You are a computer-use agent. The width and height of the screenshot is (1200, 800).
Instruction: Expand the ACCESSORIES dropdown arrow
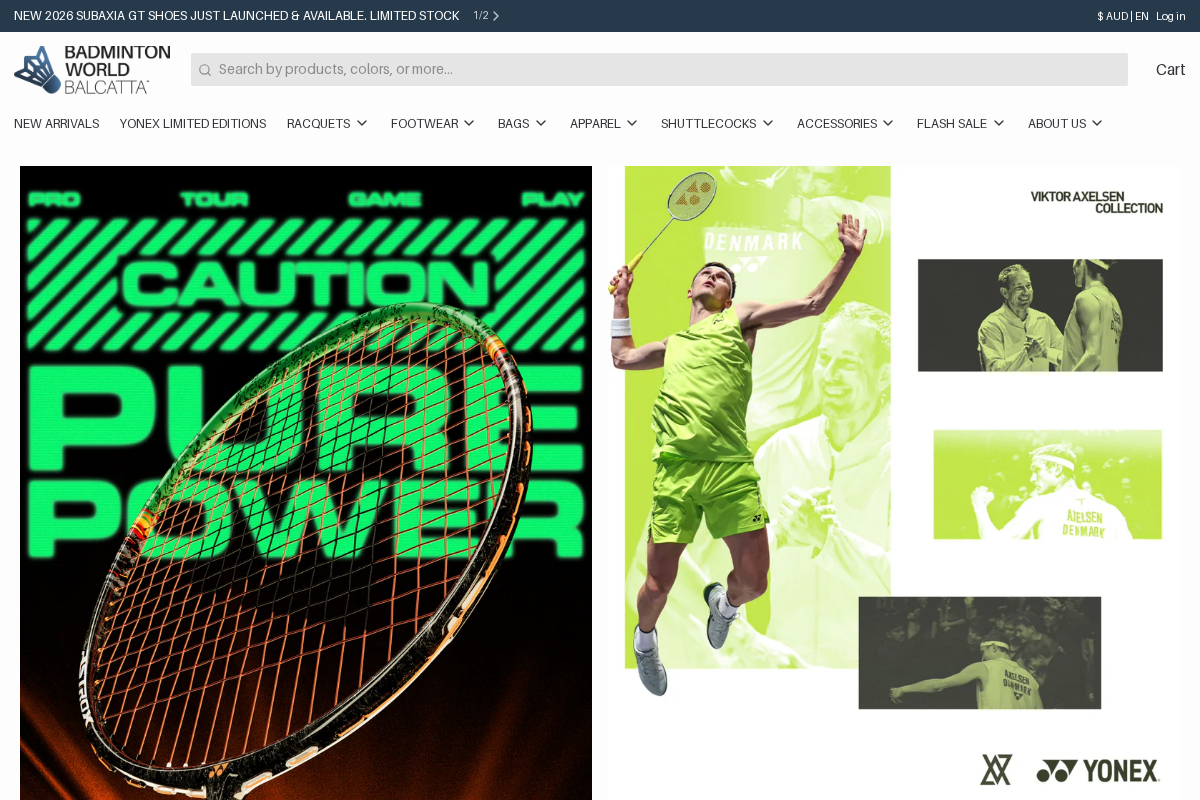(x=888, y=123)
